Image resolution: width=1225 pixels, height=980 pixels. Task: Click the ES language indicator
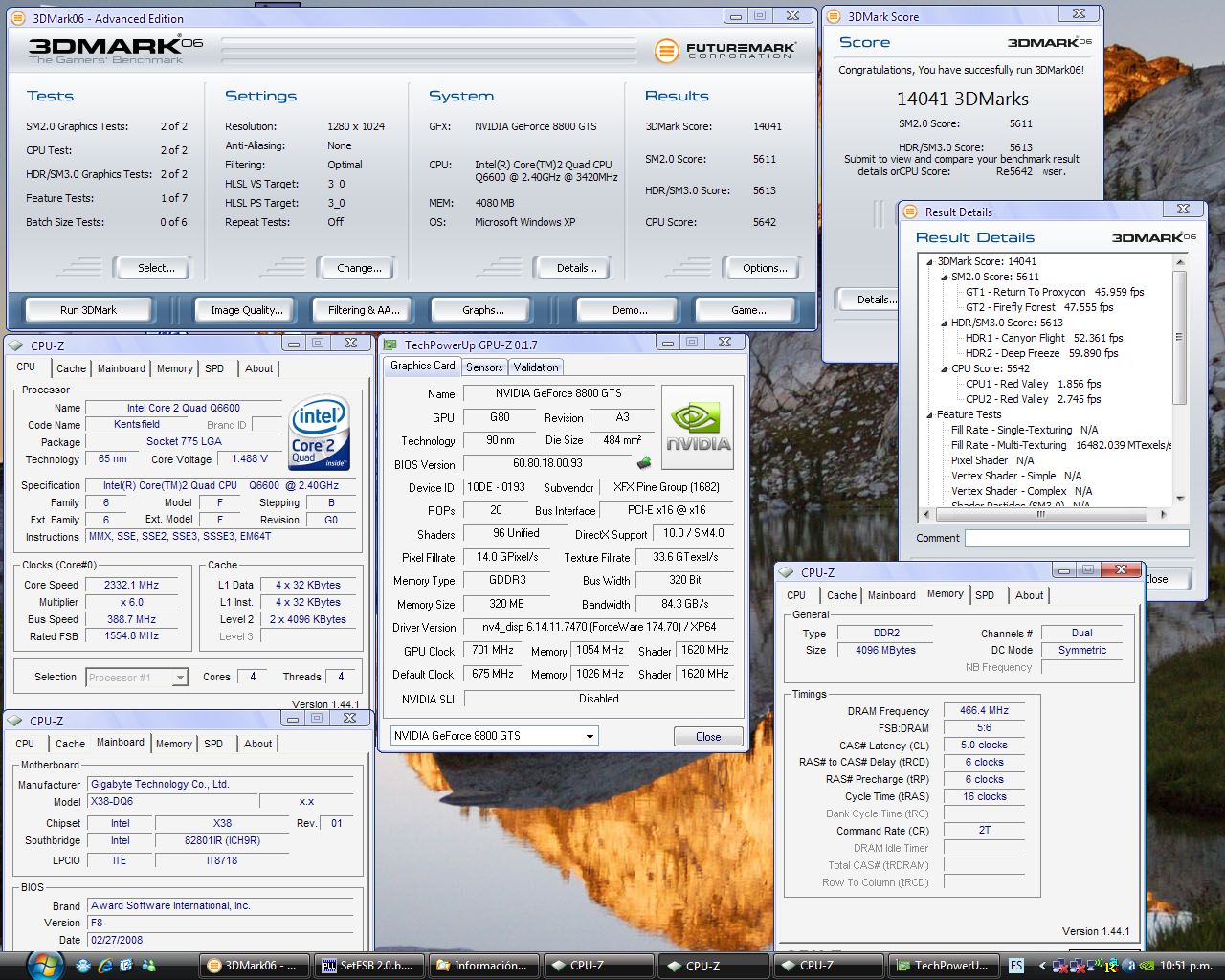(x=1015, y=966)
